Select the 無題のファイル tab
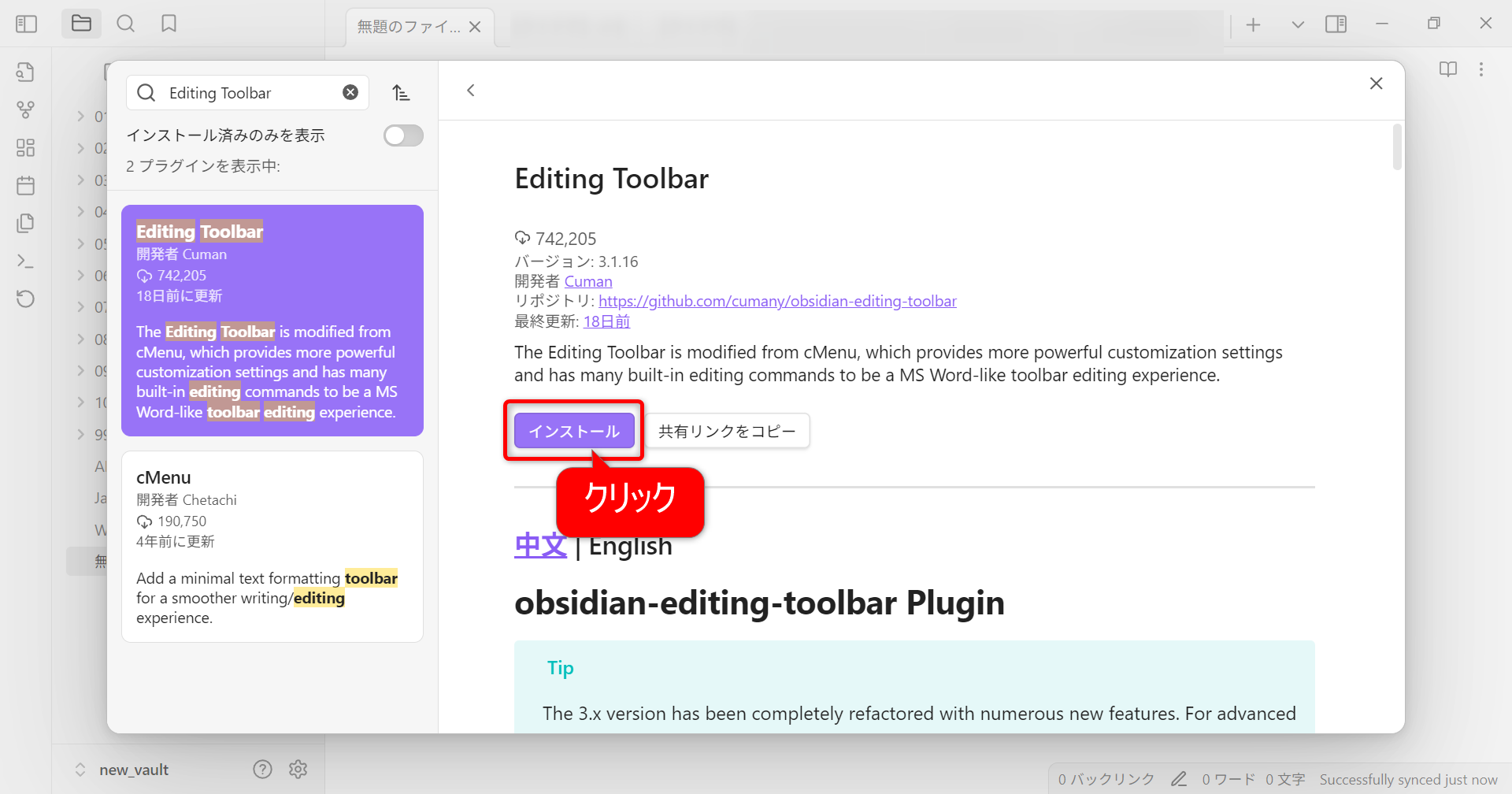This screenshot has height=794, width=1512. 420,27
